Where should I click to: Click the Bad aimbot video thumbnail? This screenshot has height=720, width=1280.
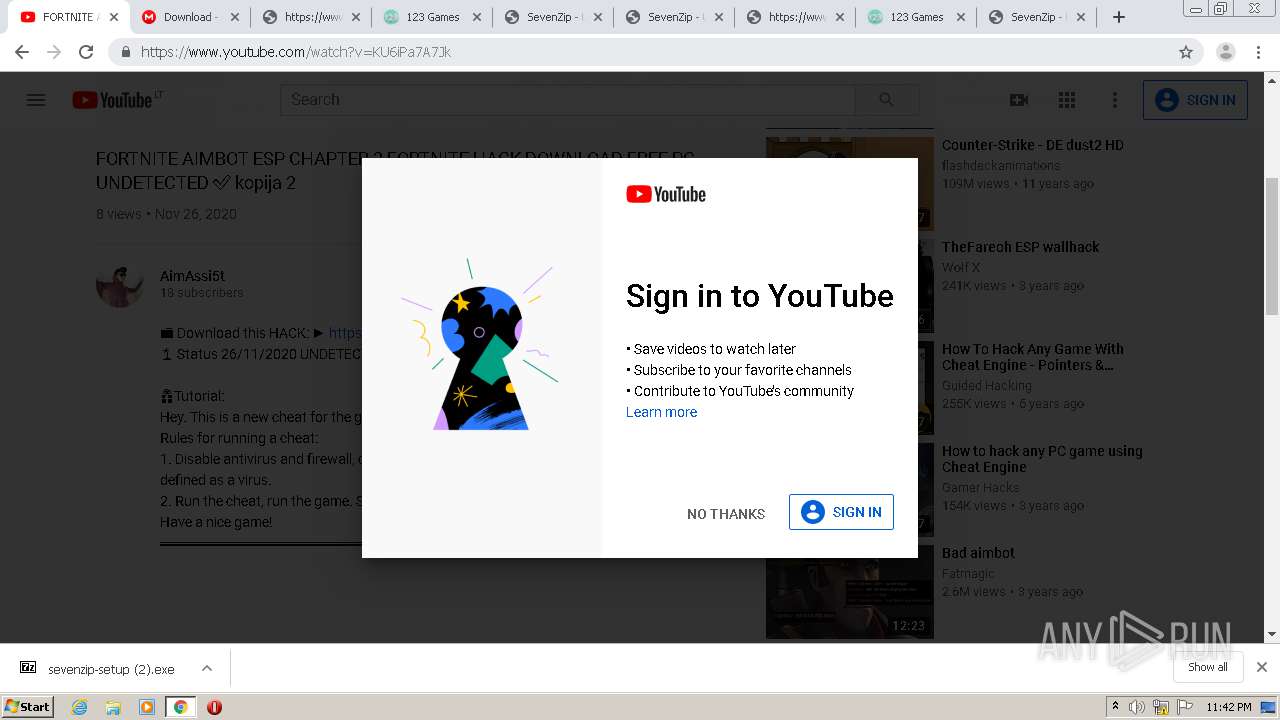click(850, 592)
